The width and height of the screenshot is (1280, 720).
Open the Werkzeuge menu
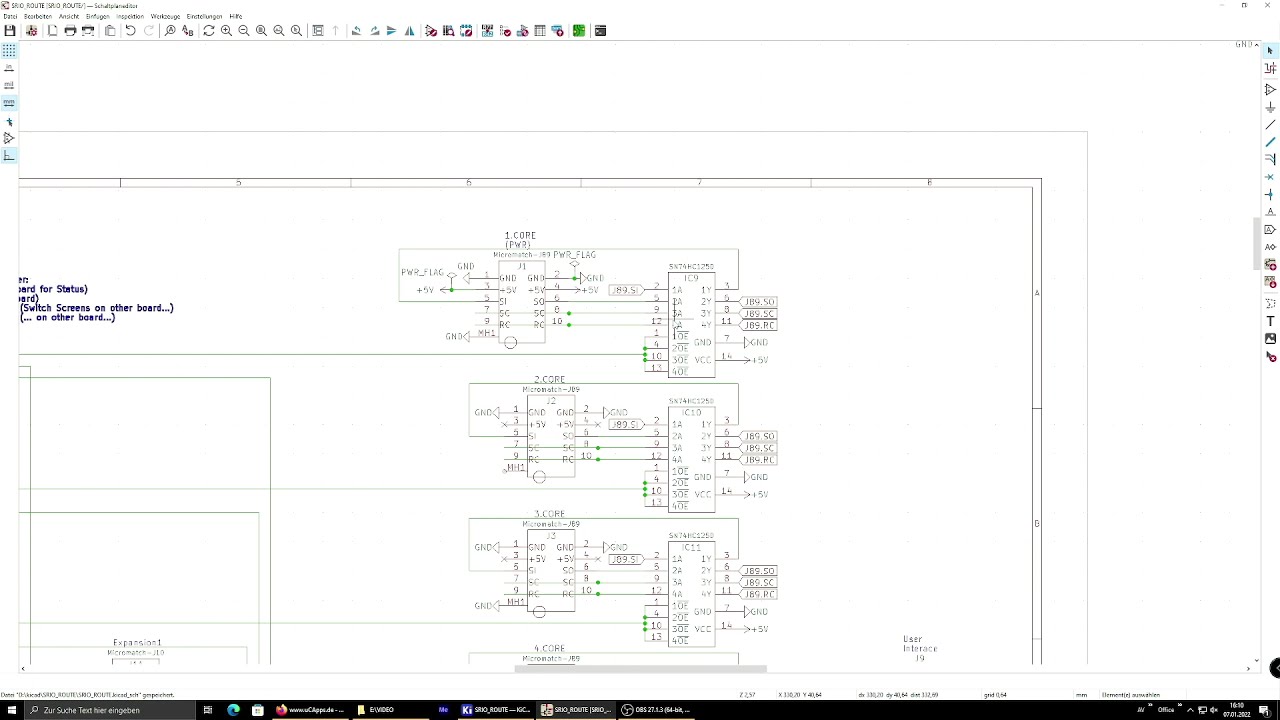tap(165, 17)
